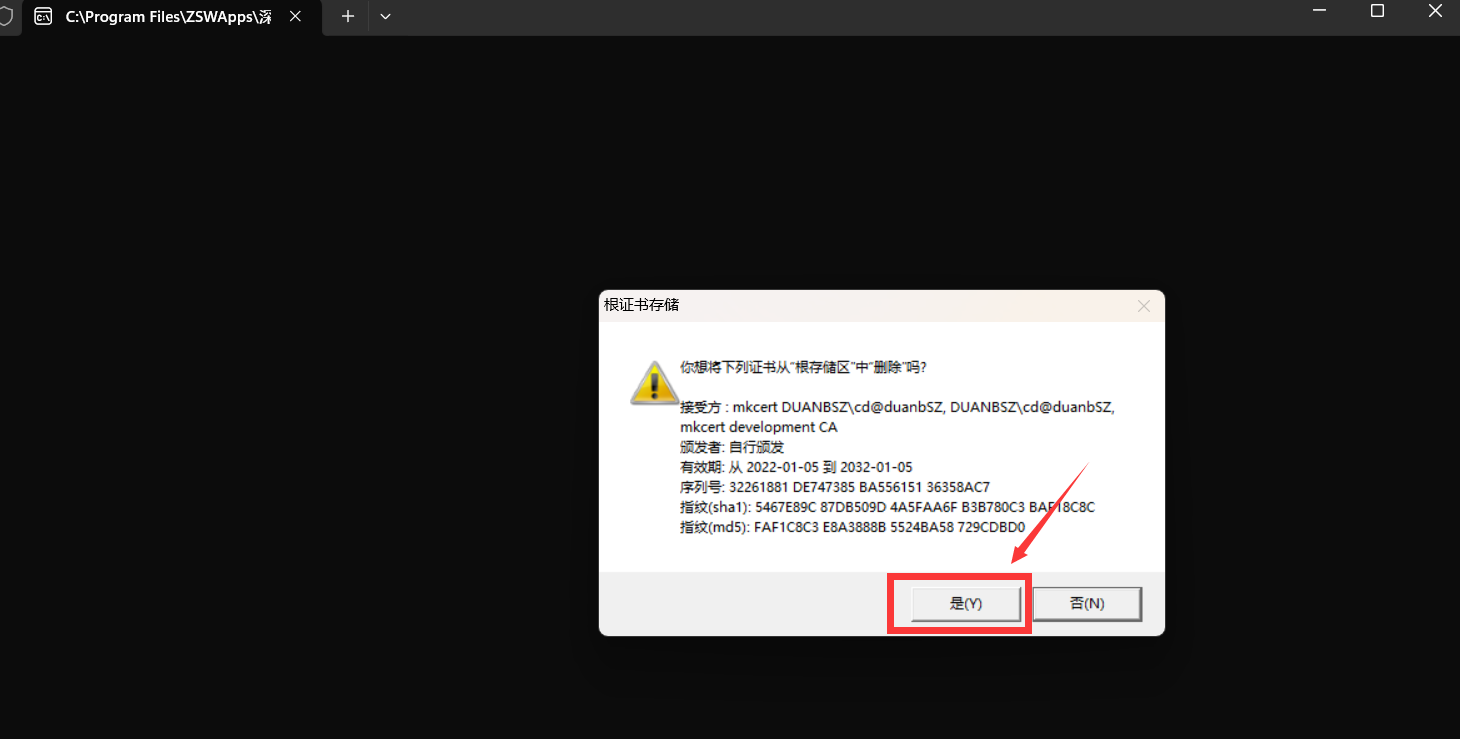Screen dimensions: 1460x739
Task: Click the mkcert development CA text
Action: tap(759, 426)
